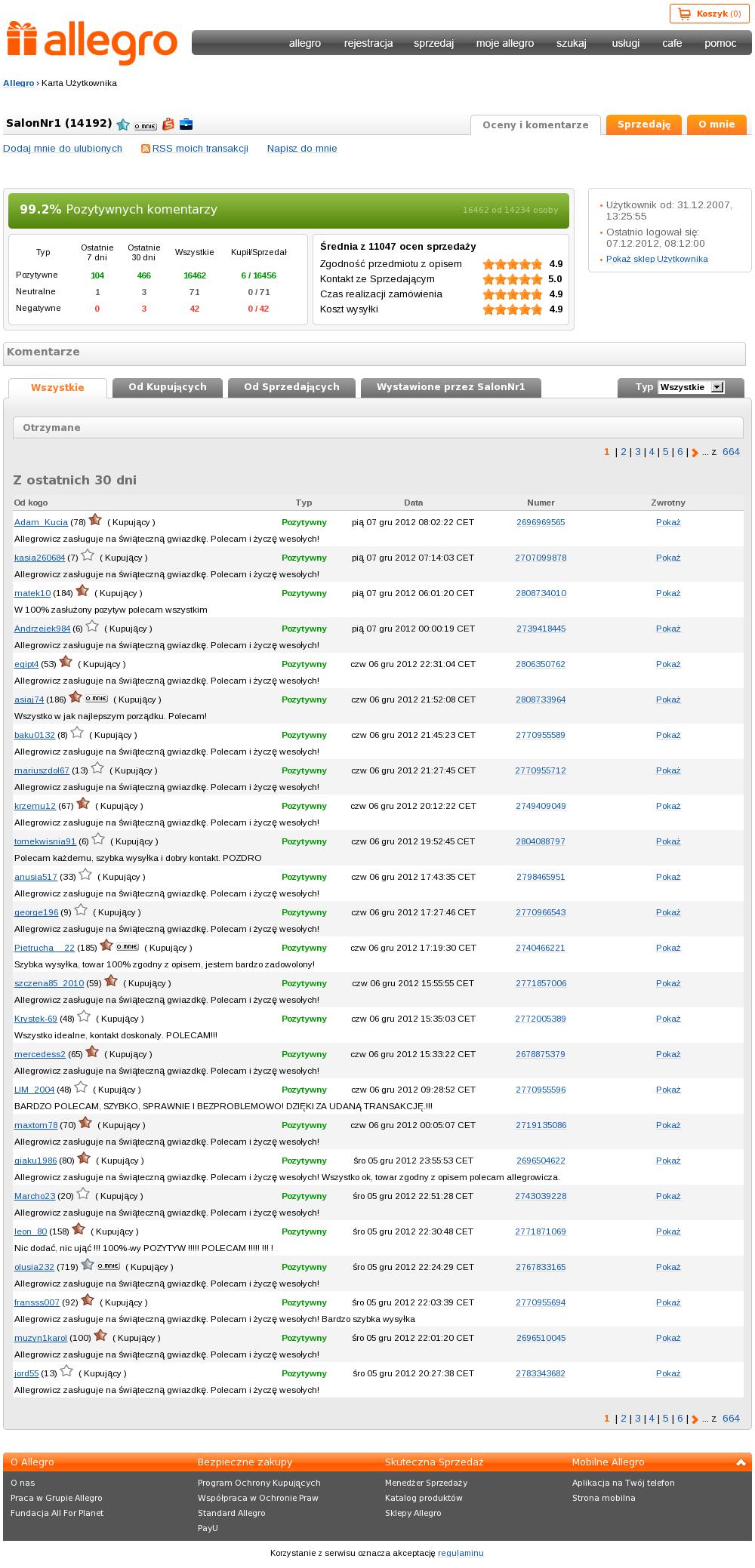This screenshot has height=1568, width=755.
Task: Select the Od Kupujących comments tab
Action: click(168, 387)
